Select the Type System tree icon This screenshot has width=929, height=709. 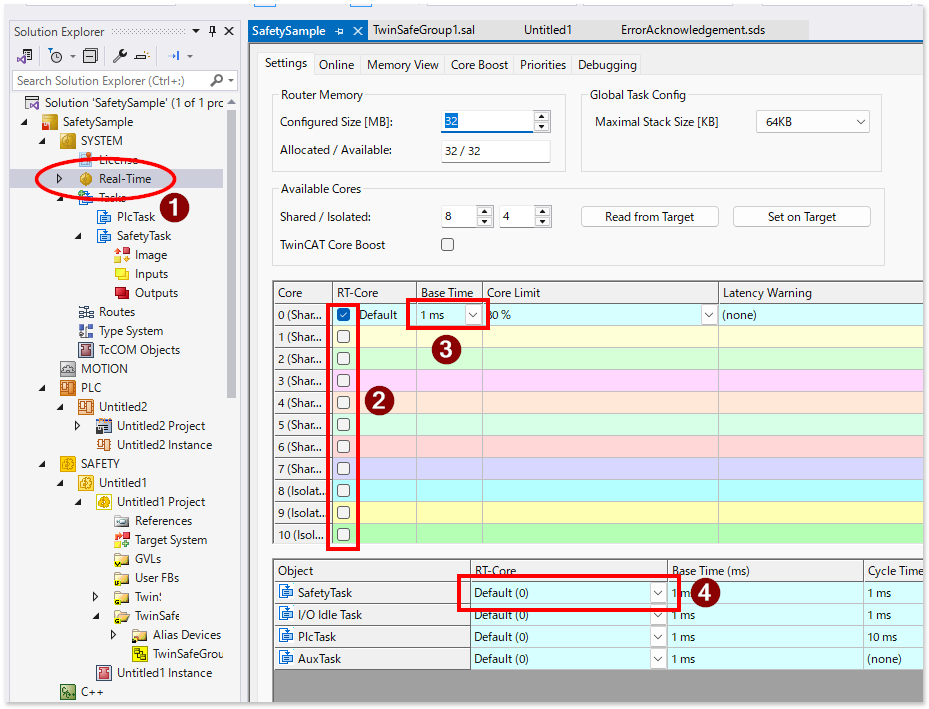86,331
